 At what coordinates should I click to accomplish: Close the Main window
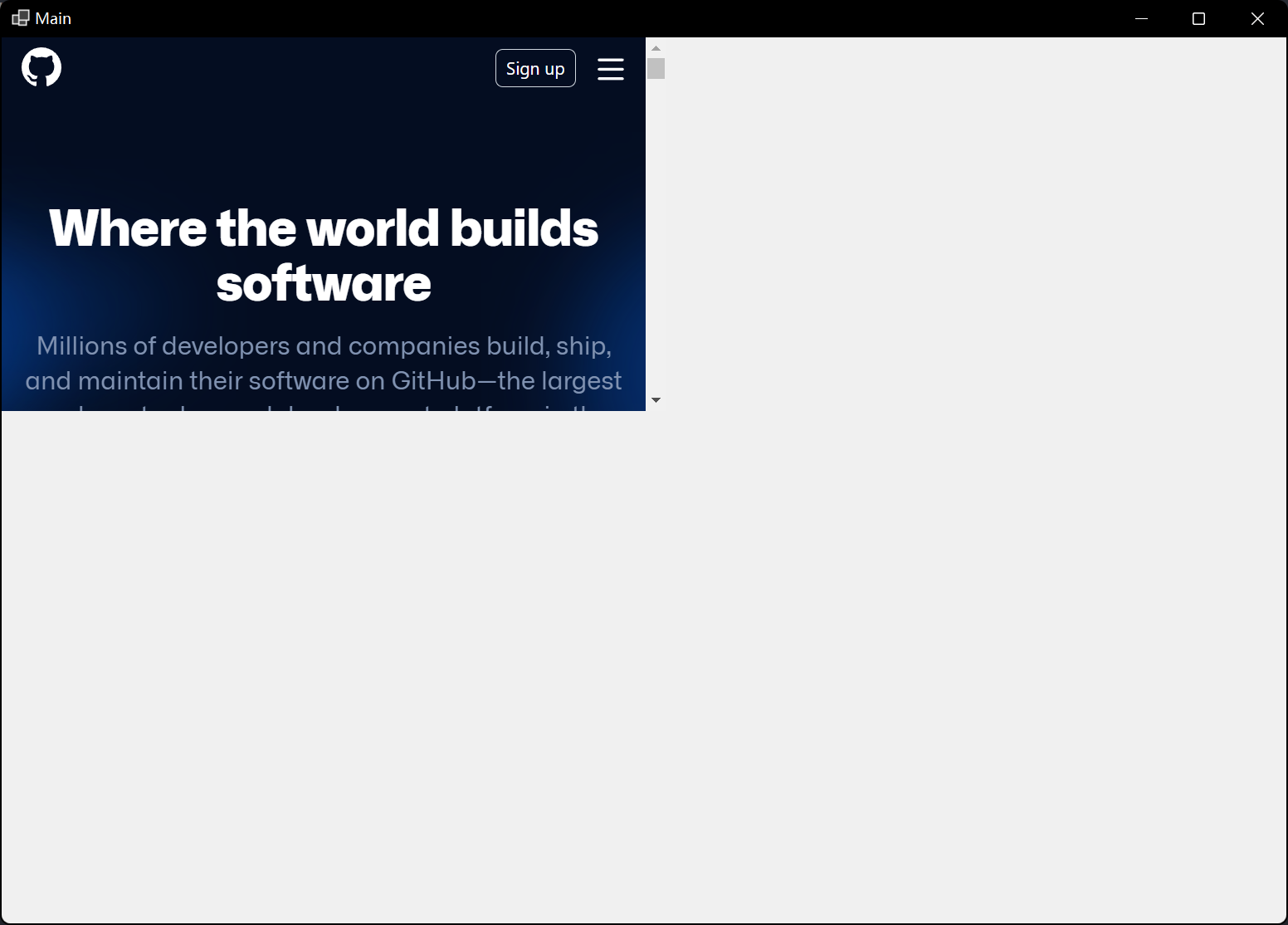[x=1257, y=18]
